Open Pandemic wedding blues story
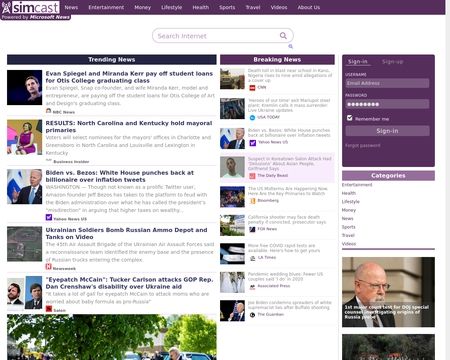Screen dimensions: 450x360 coord(285,276)
